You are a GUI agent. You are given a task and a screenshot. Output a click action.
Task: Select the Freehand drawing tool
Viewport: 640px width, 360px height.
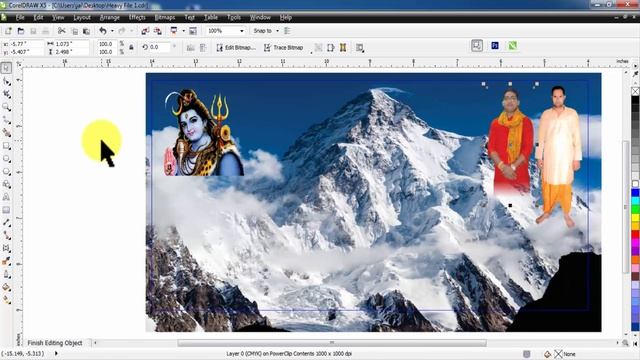(x=6, y=120)
